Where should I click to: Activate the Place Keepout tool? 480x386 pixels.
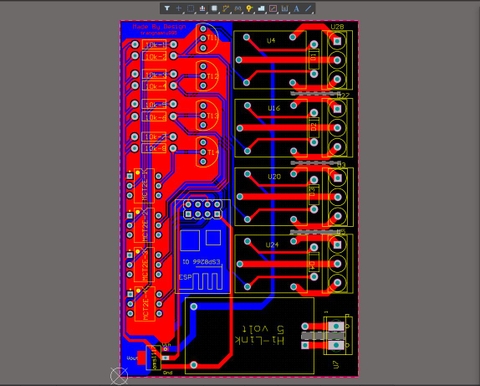click(x=273, y=9)
